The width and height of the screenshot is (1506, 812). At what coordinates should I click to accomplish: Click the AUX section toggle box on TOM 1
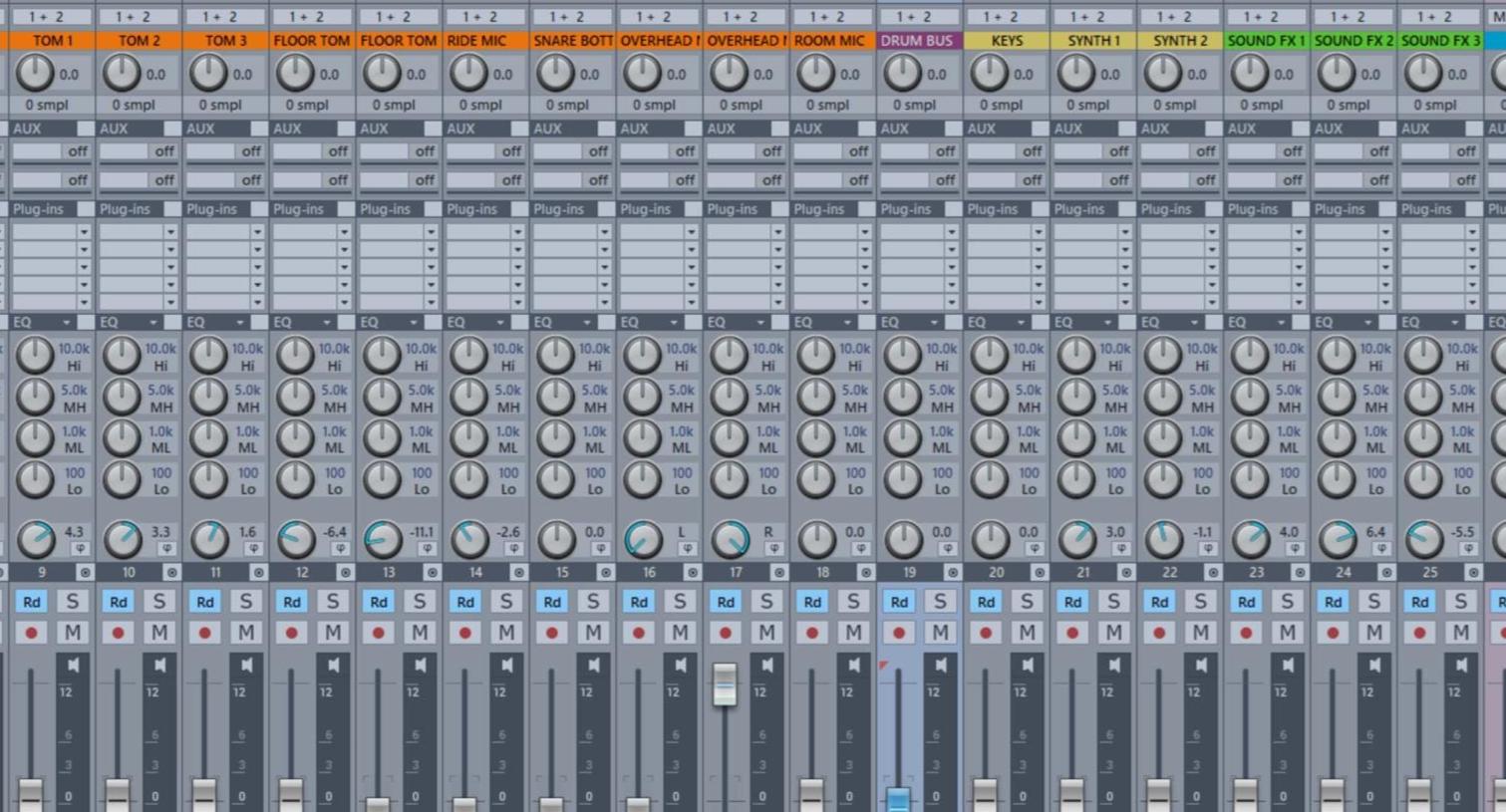[x=86, y=129]
